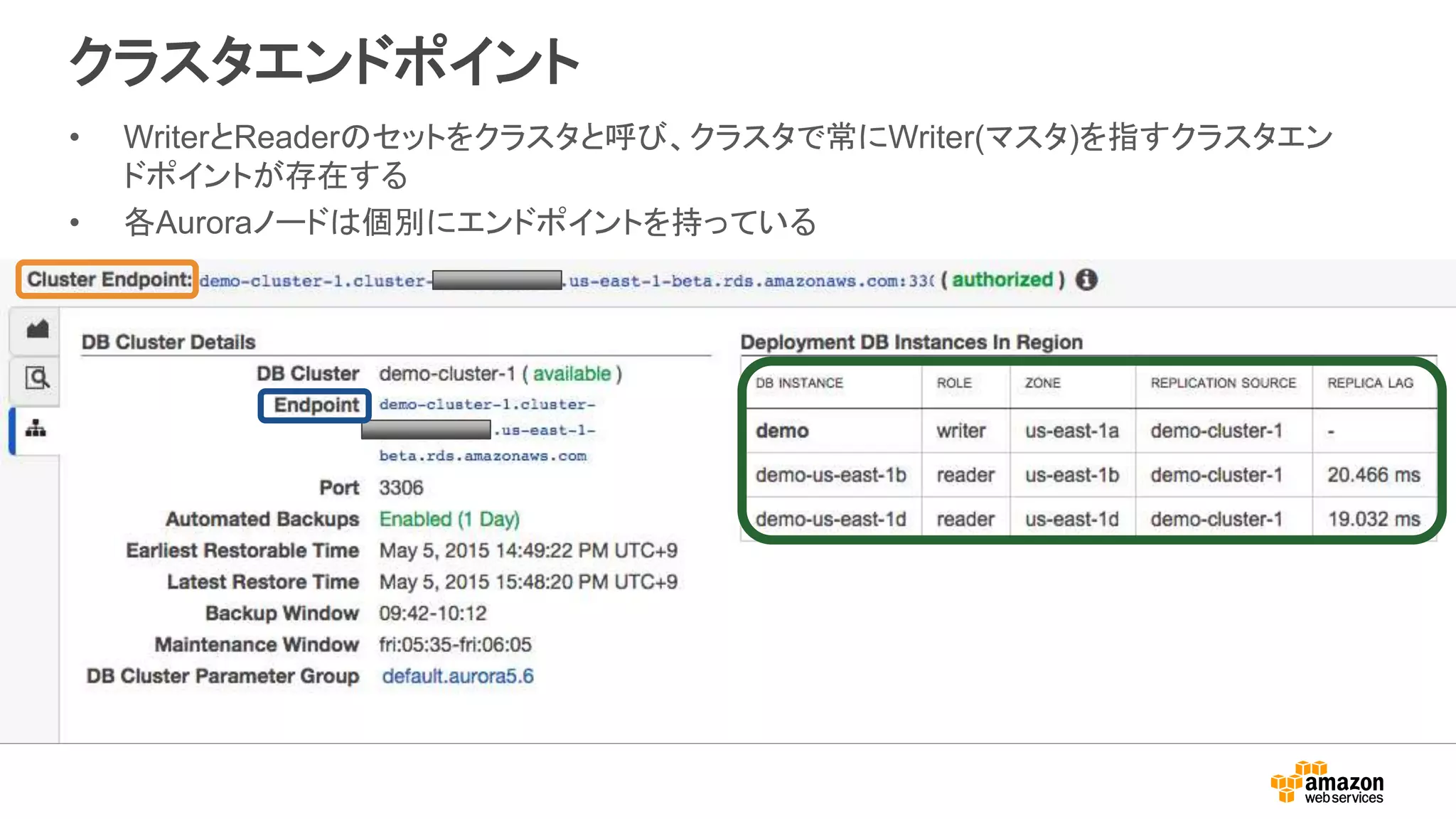The height and width of the screenshot is (819, 1456).
Task: Click the info icon beside authorized
Action: (1086, 280)
